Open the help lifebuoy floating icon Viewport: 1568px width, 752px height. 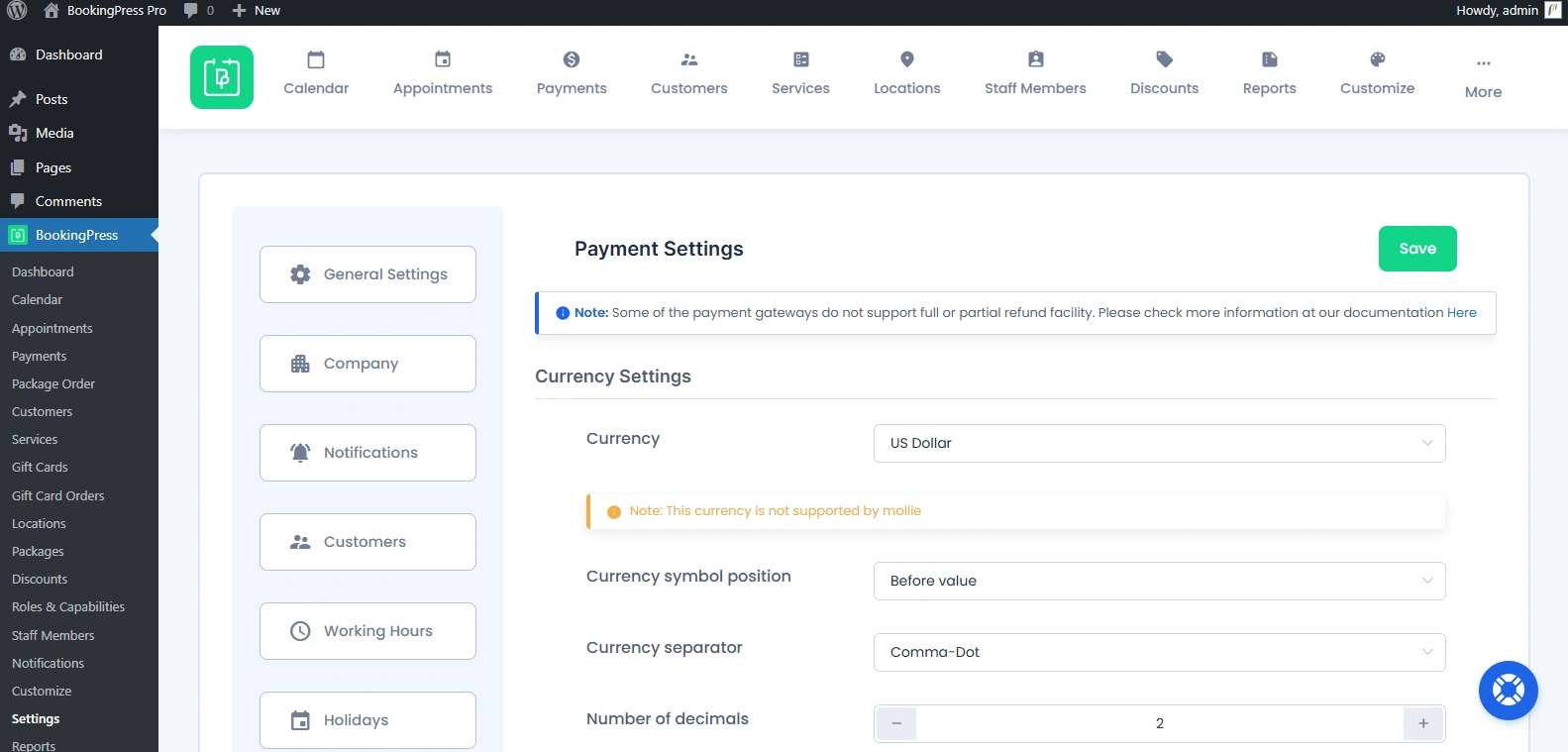pyautogui.click(x=1509, y=691)
